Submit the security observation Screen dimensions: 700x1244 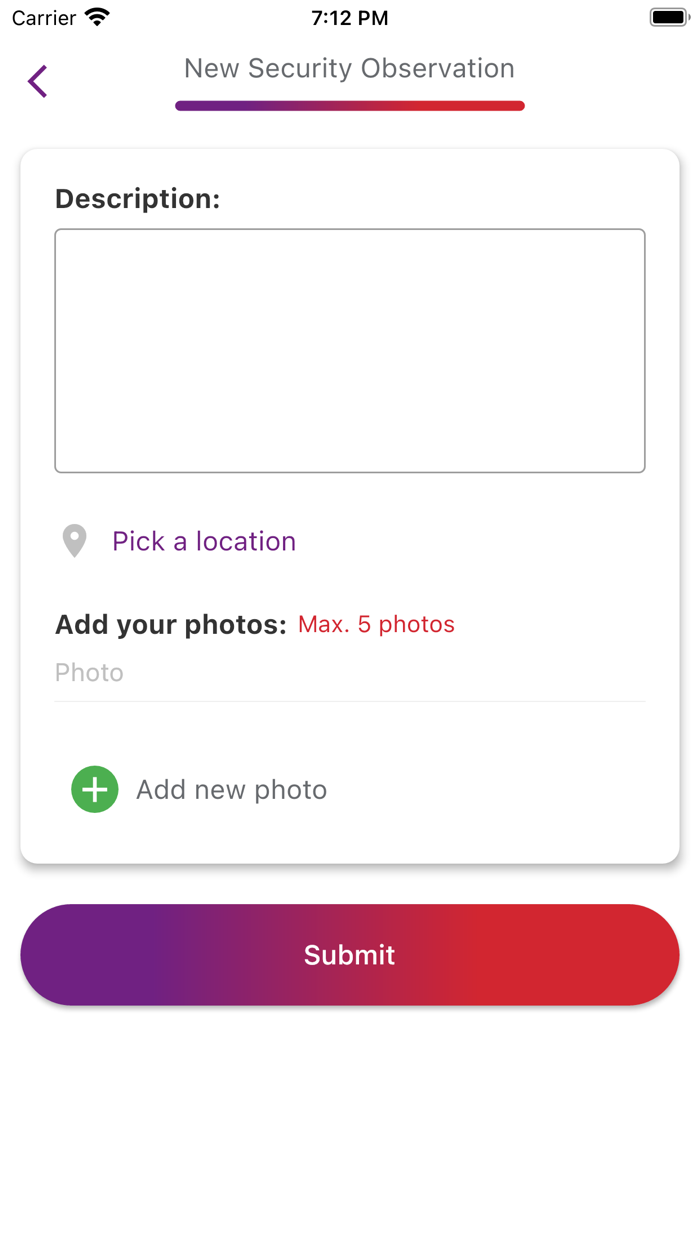coord(350,955)
